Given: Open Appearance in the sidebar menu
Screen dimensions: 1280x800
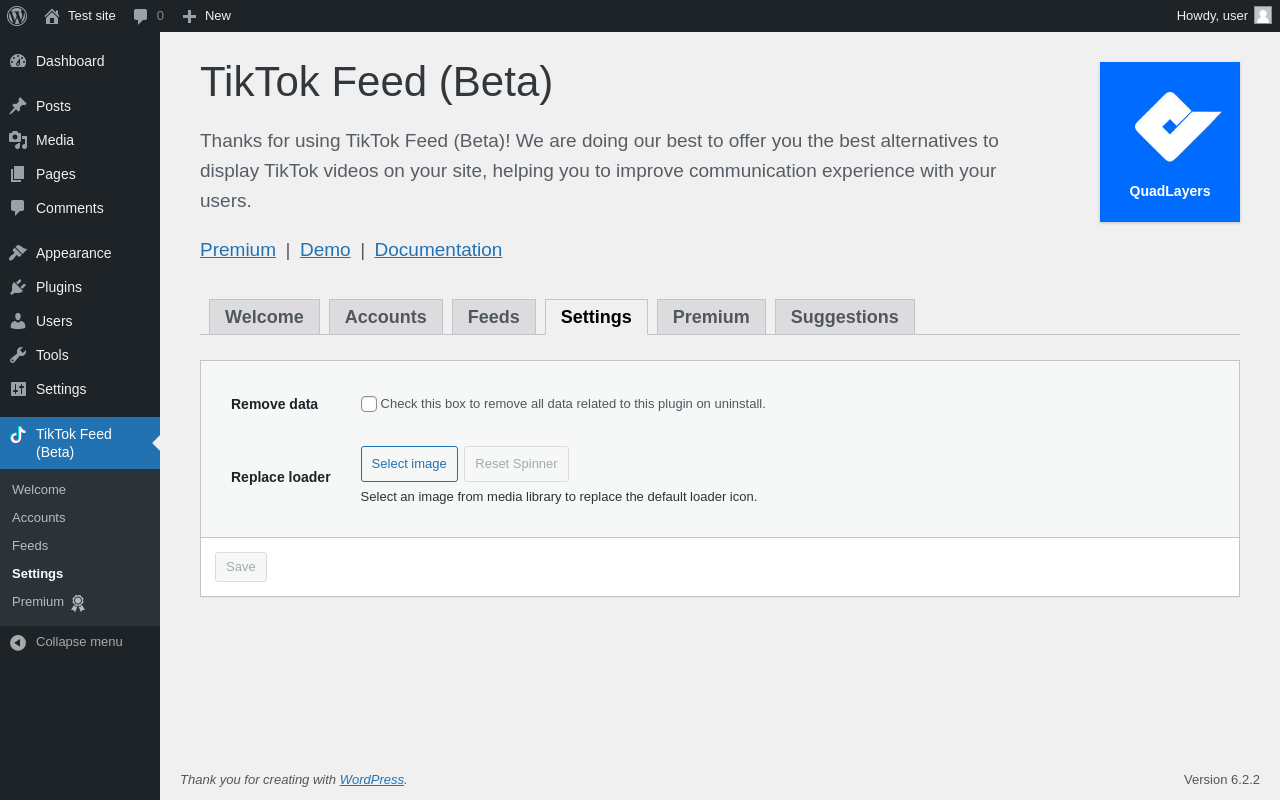Looking at the screenshot, I should (73, 253).
